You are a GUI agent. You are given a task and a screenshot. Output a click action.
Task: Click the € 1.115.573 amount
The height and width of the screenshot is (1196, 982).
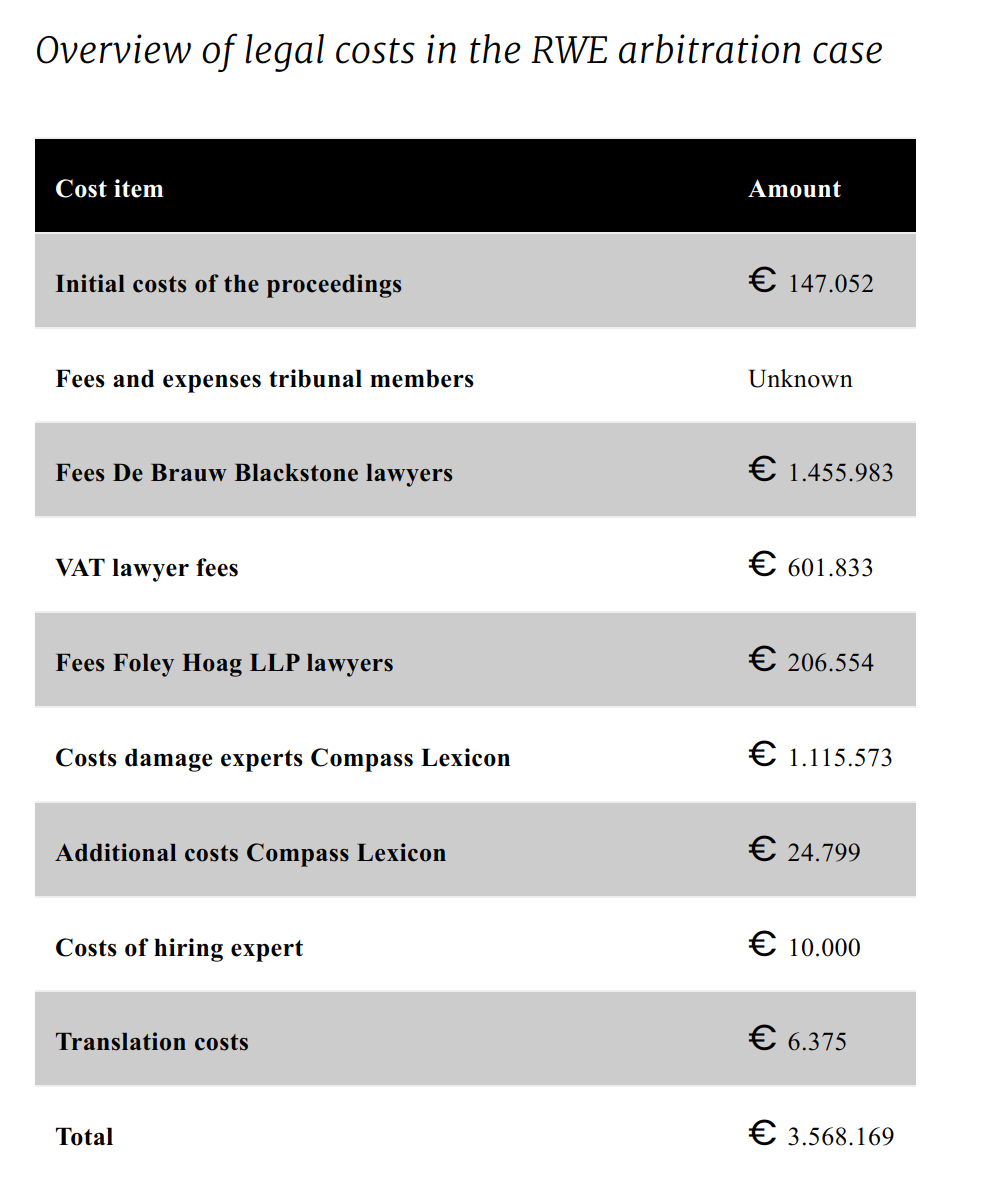point(820,755)
